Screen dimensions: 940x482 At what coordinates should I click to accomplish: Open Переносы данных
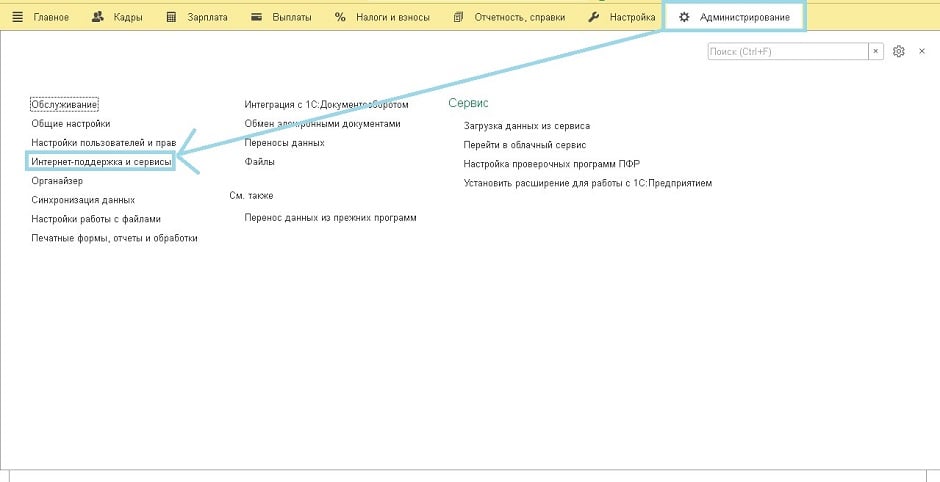click(284, 143)
